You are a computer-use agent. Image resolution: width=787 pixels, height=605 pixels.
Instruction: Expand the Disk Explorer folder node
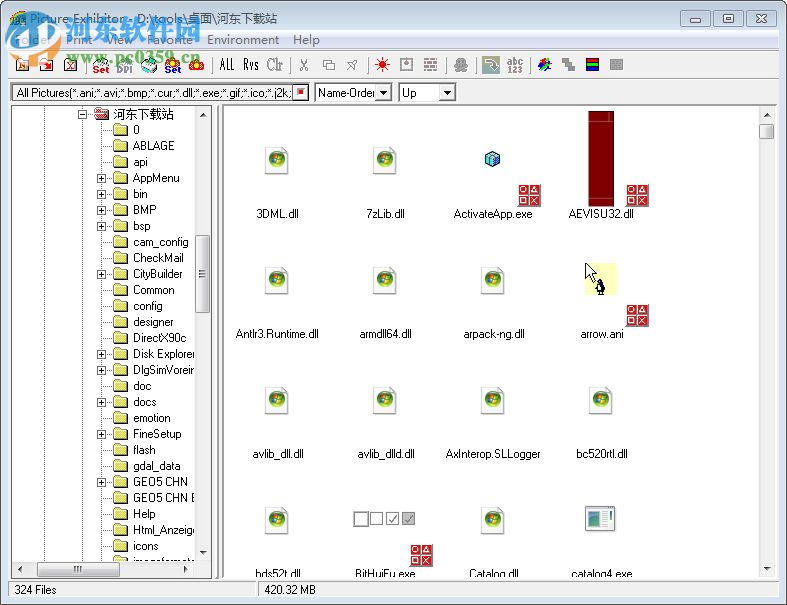click(x=101, y=354)
